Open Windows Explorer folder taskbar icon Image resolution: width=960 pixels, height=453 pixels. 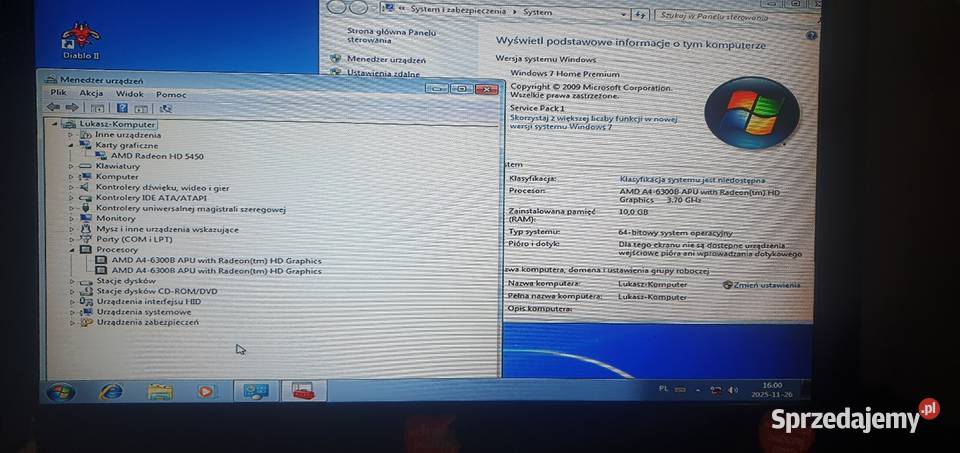[160, 392]
